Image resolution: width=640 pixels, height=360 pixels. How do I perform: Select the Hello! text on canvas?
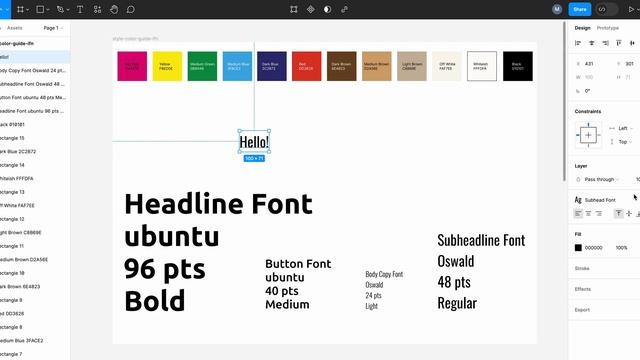(x=254, y=142)
